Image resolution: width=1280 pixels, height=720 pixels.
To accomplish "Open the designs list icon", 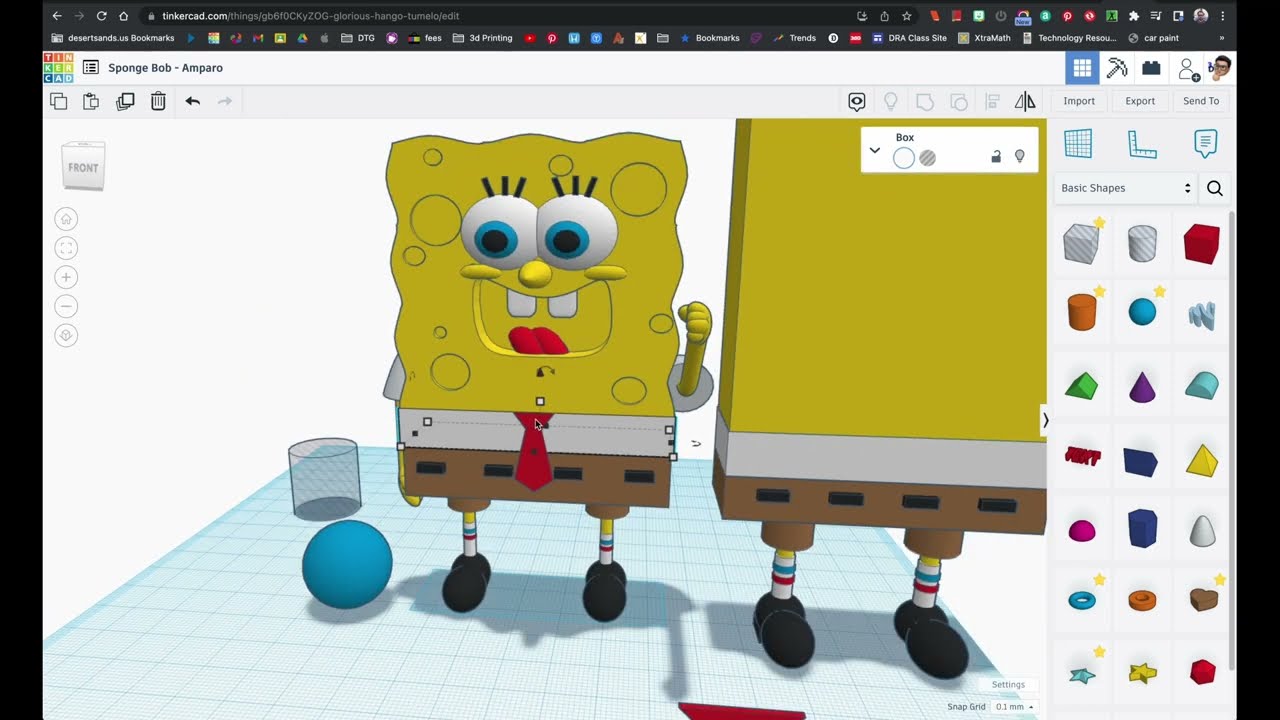I will coord(91,68).
